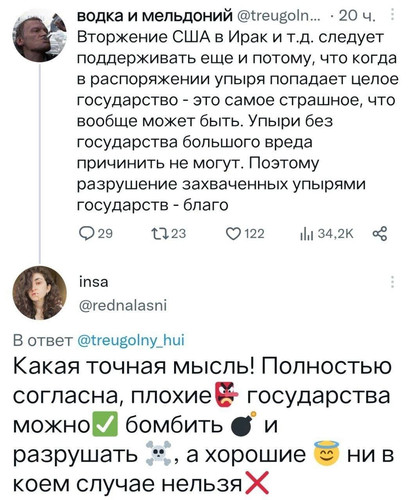Click the водка и мельдоний display name
This screenshot has height=500, width=413.
[155, 16]
